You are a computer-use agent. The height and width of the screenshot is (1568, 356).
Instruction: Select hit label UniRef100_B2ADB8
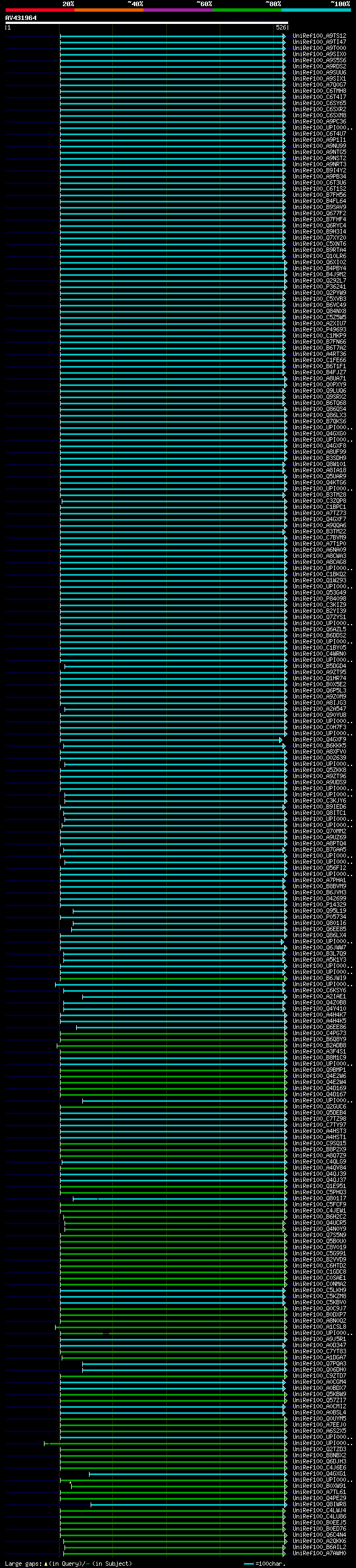[x=319, y=1045]
